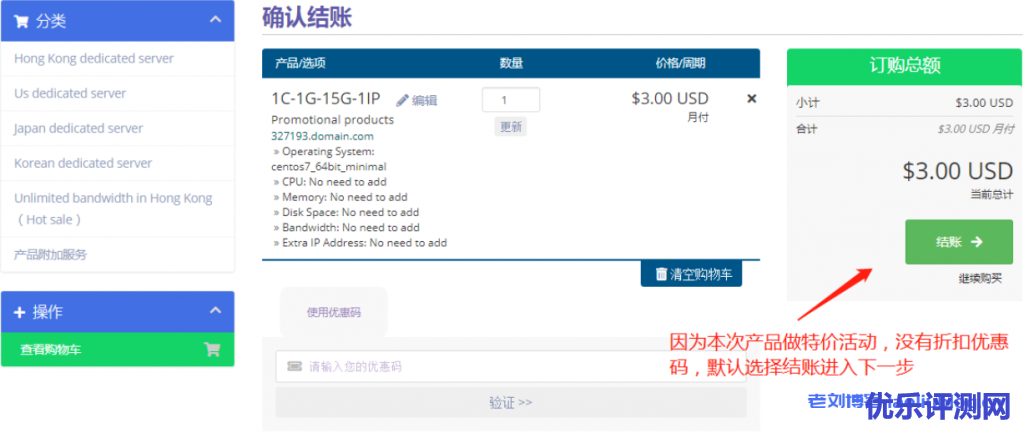The height and width of the screenshot is (433, 1024).
Task: Click the quantity input field
Action: point(510,100)
